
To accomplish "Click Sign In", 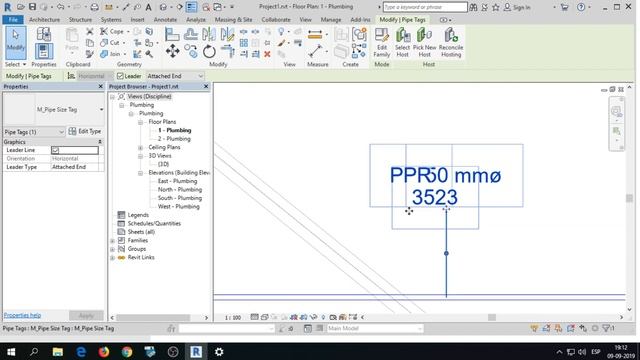I will pyautogui.click(x=517, y=7).
